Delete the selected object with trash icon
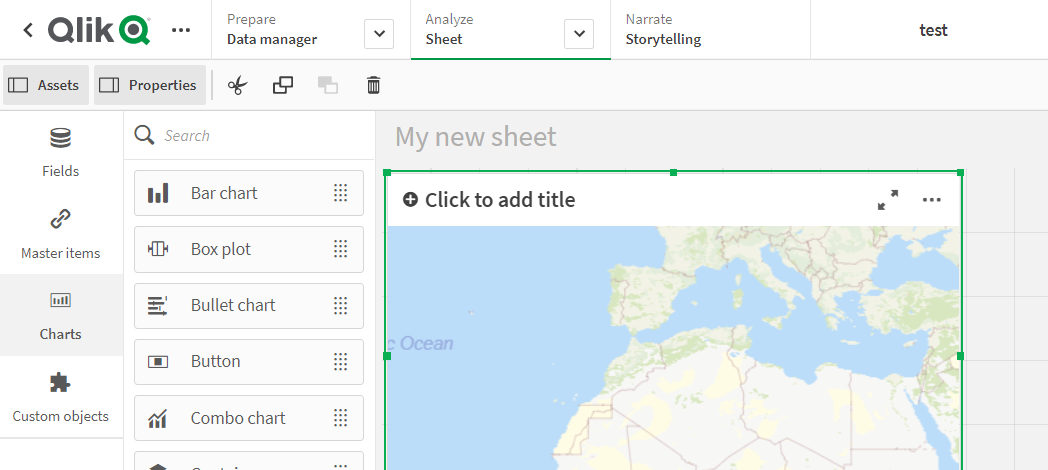The height and width of the screenshot is (470, 1048). point(374,85)
